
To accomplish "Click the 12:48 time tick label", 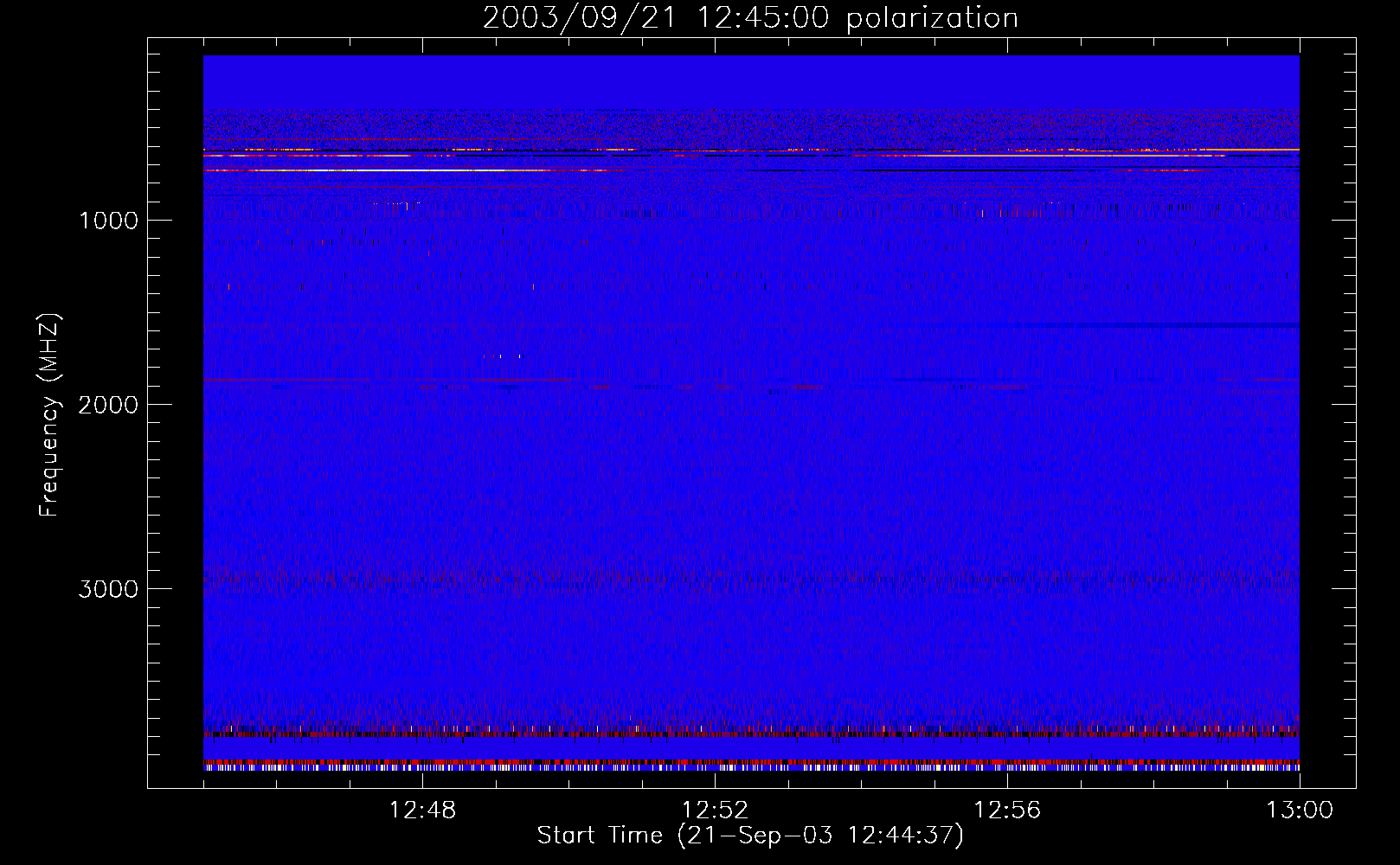I will click(x=422, y=811).
